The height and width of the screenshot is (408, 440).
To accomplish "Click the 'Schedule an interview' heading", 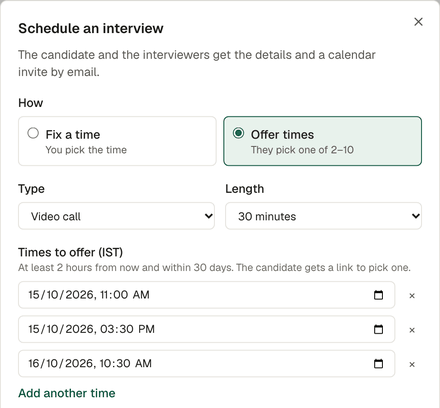I will pos(91,28).
